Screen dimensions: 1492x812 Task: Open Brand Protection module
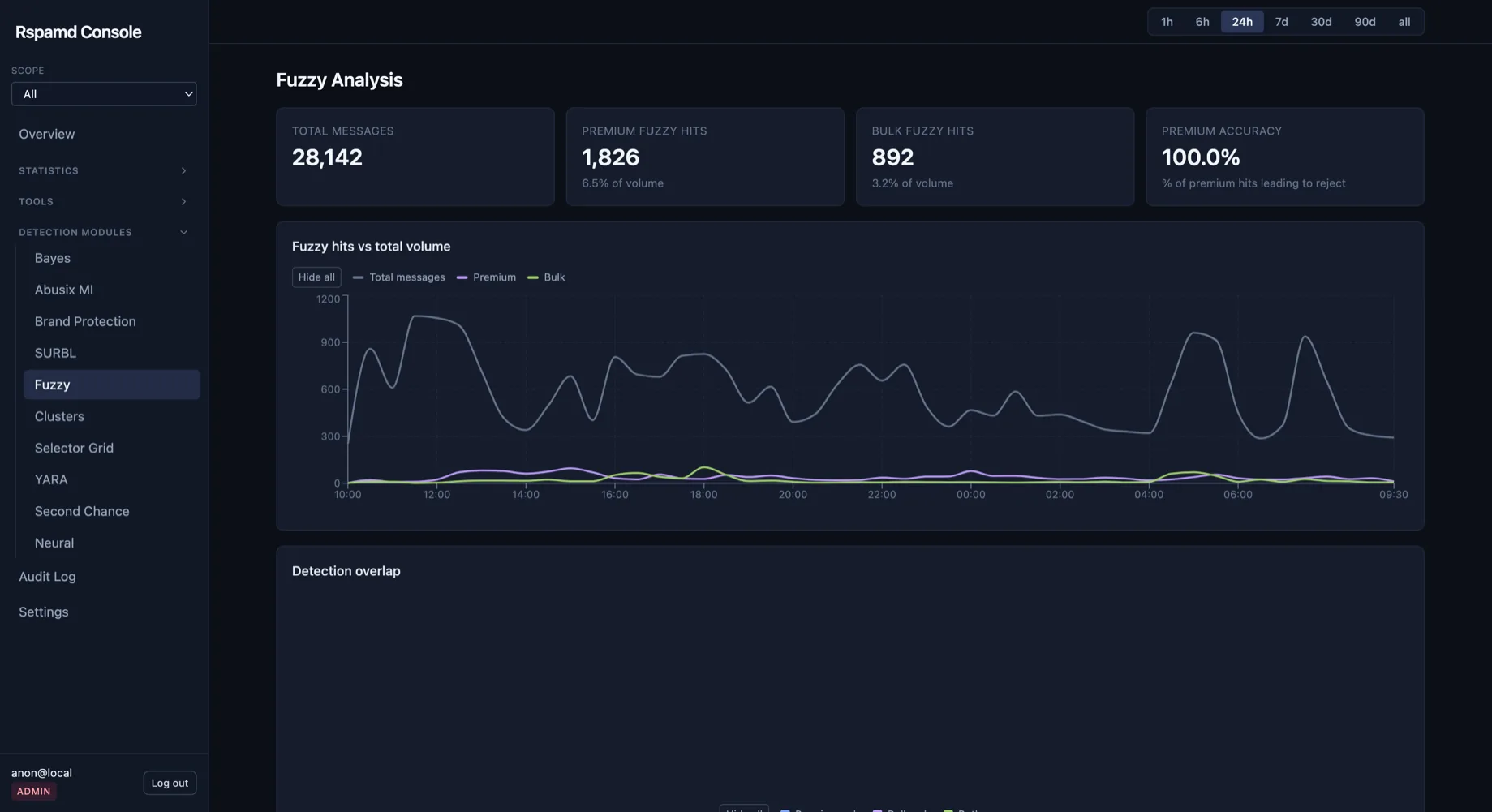[x=85, y=321]
